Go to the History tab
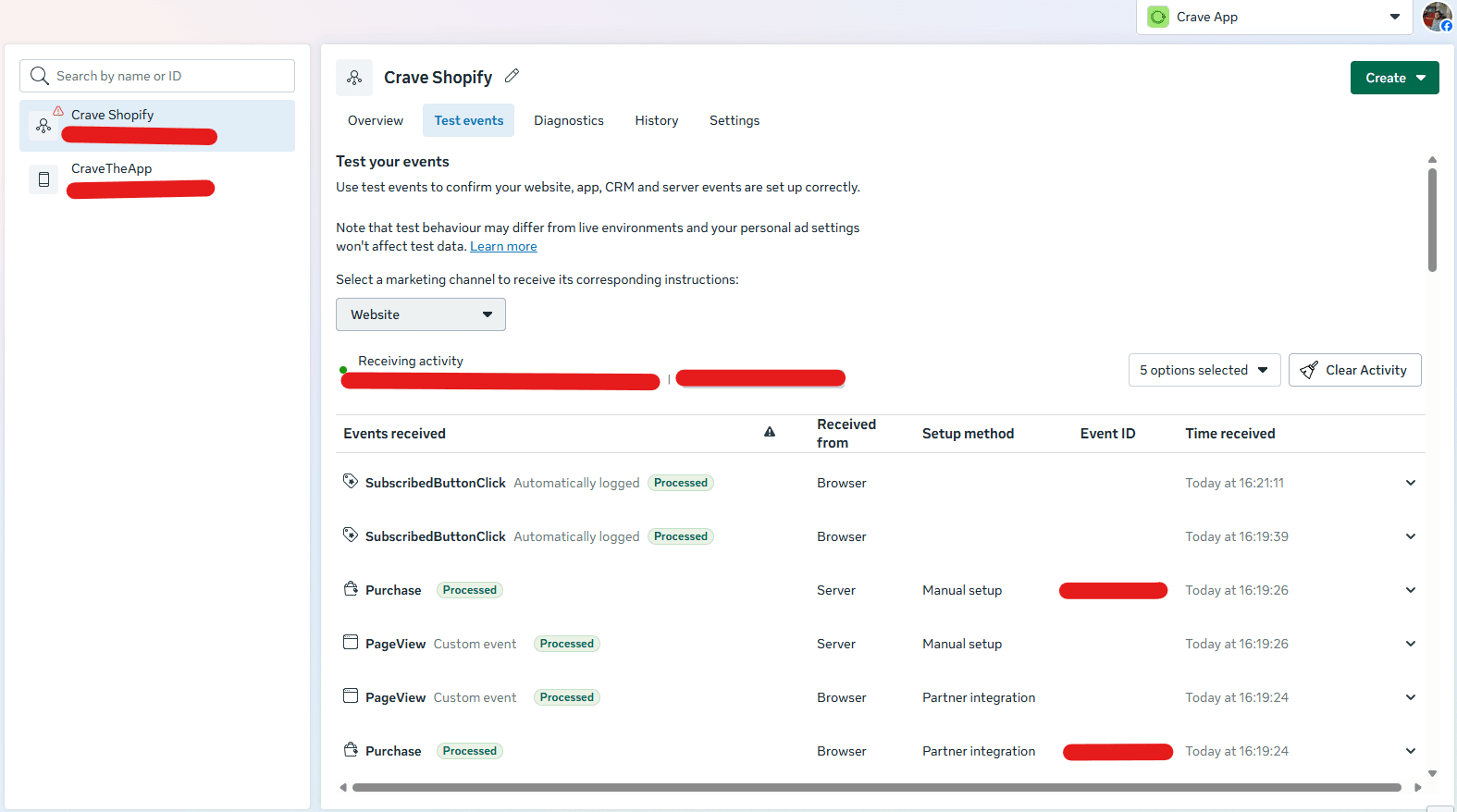 657,120
